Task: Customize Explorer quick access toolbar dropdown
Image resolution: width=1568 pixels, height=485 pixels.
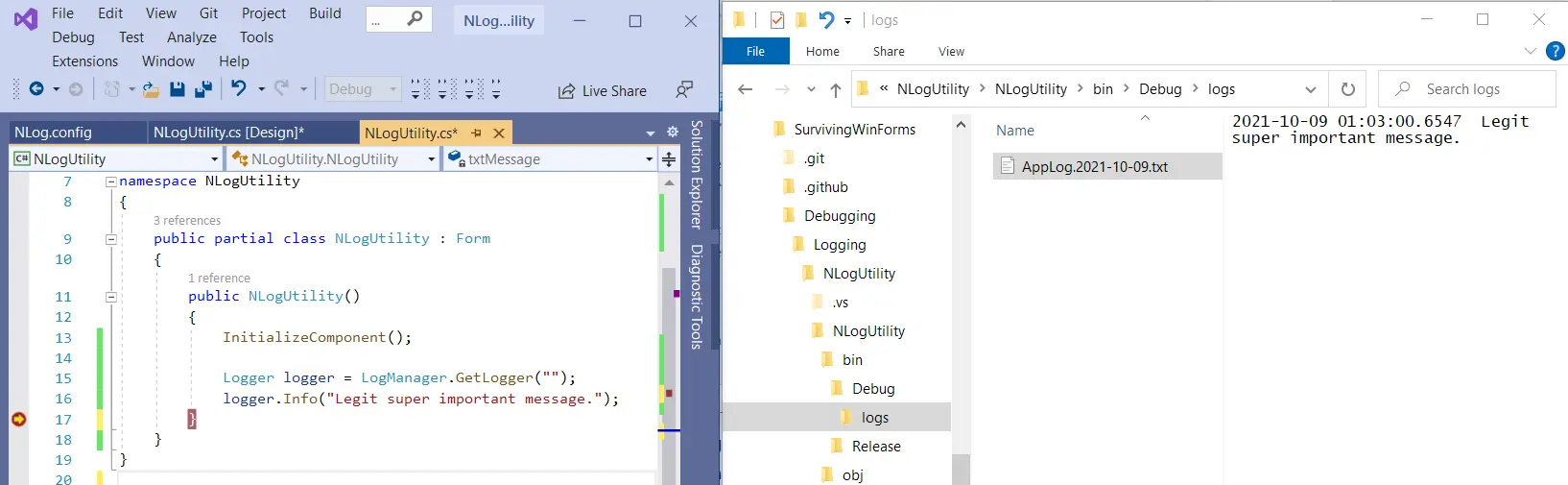Action: coord(847,21)
